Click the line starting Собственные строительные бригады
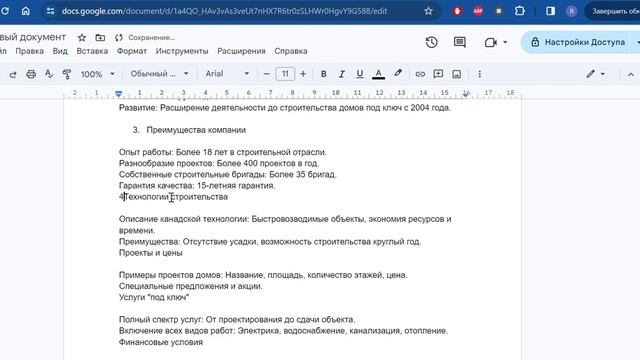640x360 pixels. pyautogui.click(x=227, y=175)
